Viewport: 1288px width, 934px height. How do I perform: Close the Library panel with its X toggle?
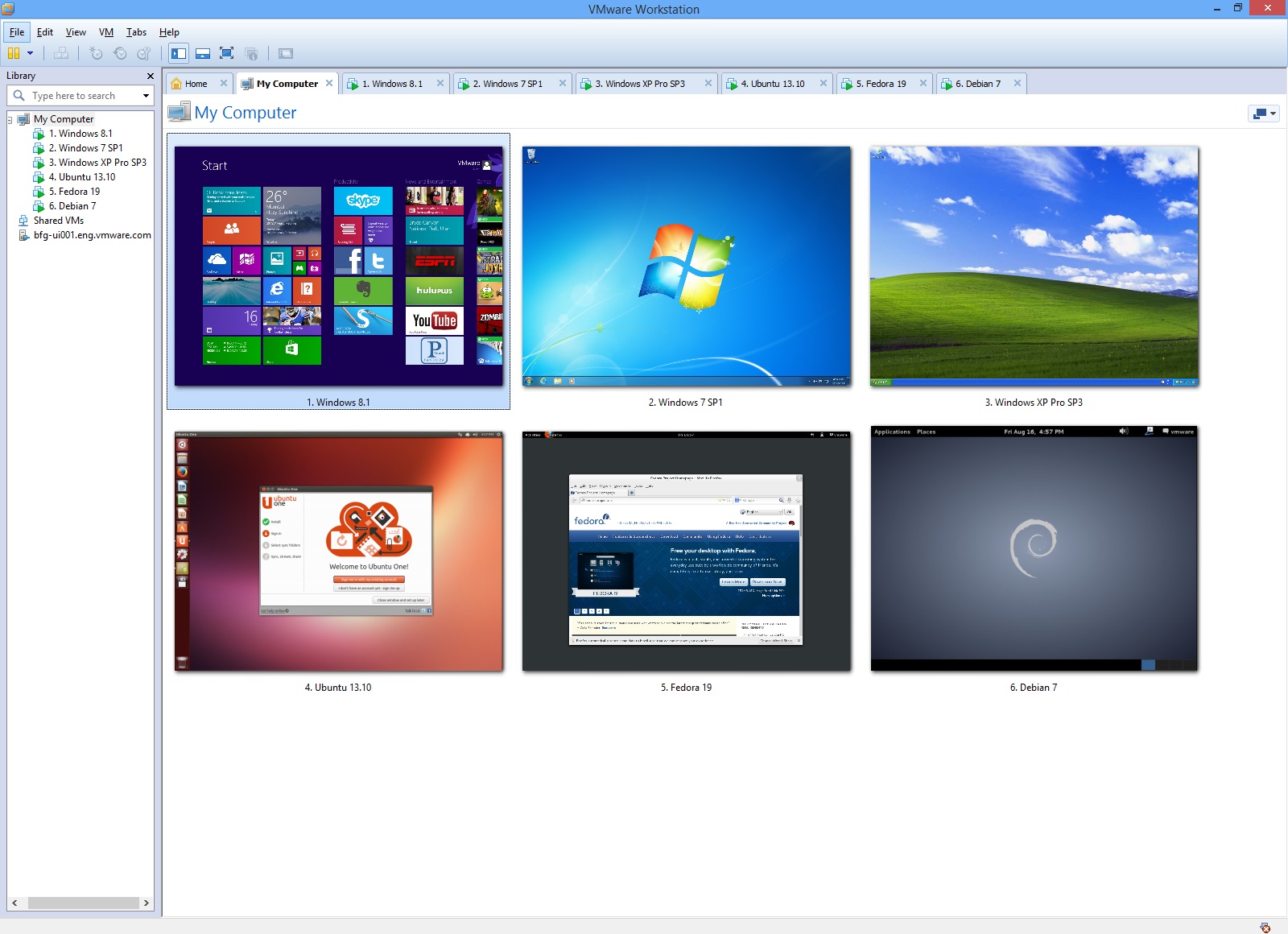[x=150, y=76]
